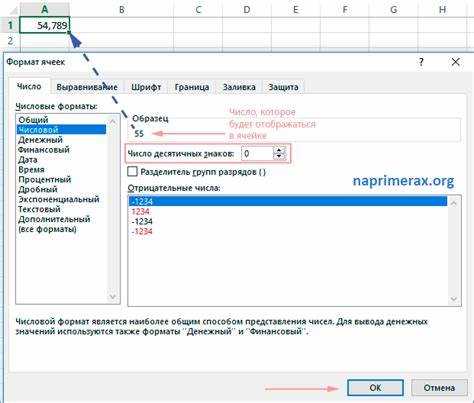
Task: Choose the Время format
Action: point(61,169)
